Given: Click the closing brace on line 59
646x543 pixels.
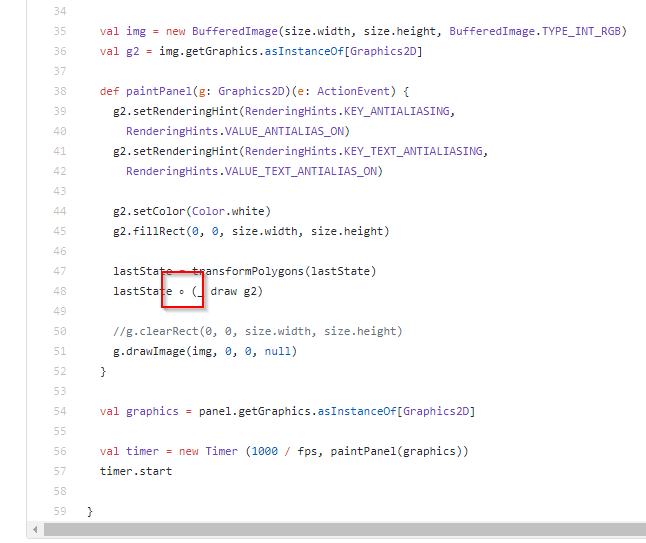Looking at the screenshot, I should coord(90,512).
